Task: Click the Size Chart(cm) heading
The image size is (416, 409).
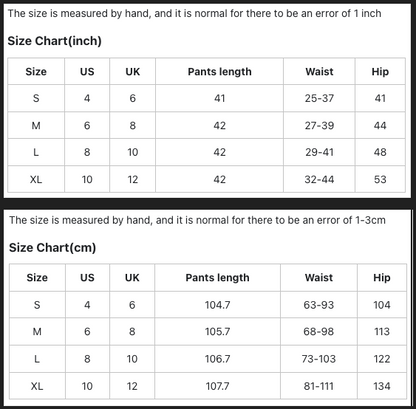Action: (52, 248)
